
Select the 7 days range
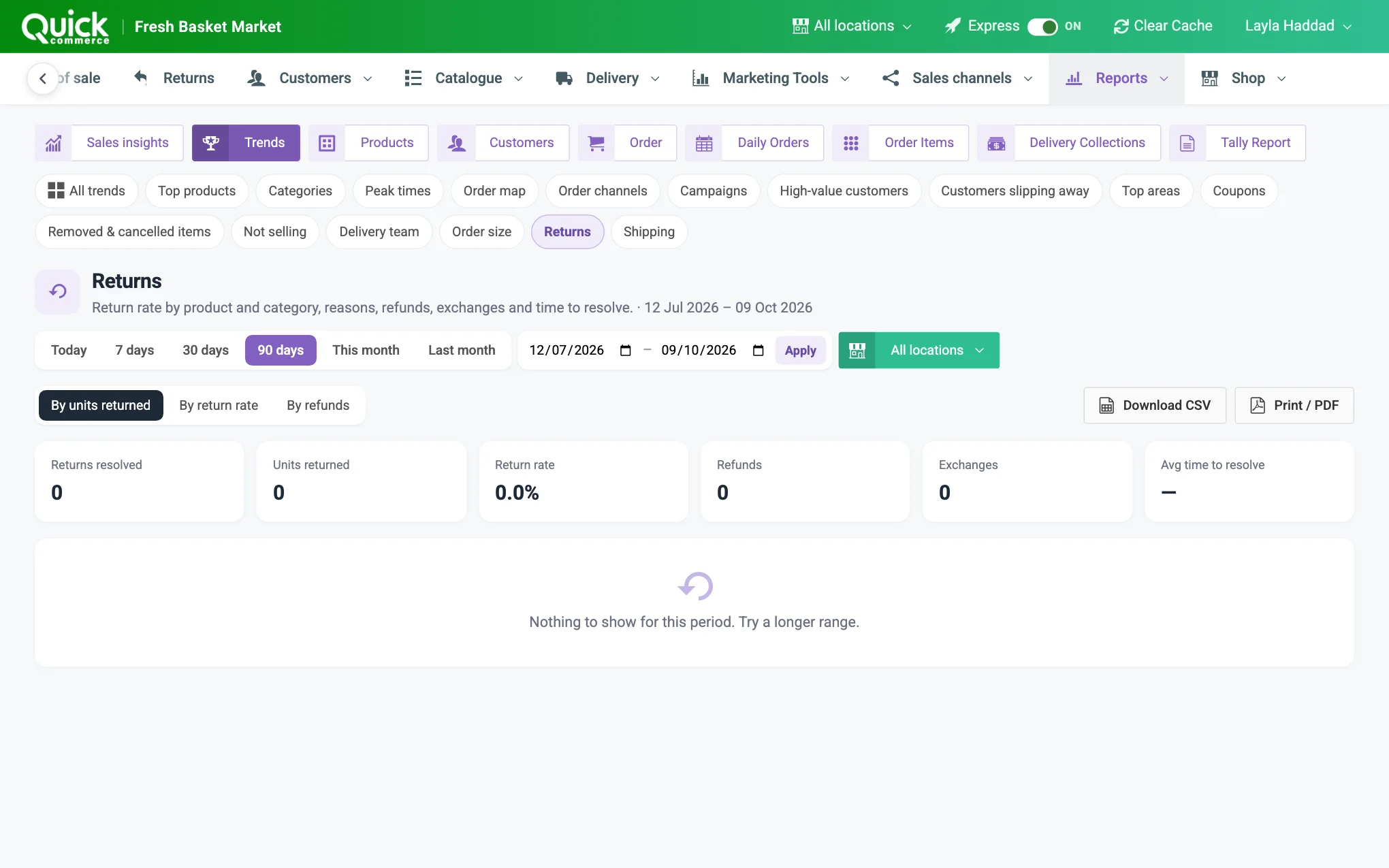click(135, 351)
